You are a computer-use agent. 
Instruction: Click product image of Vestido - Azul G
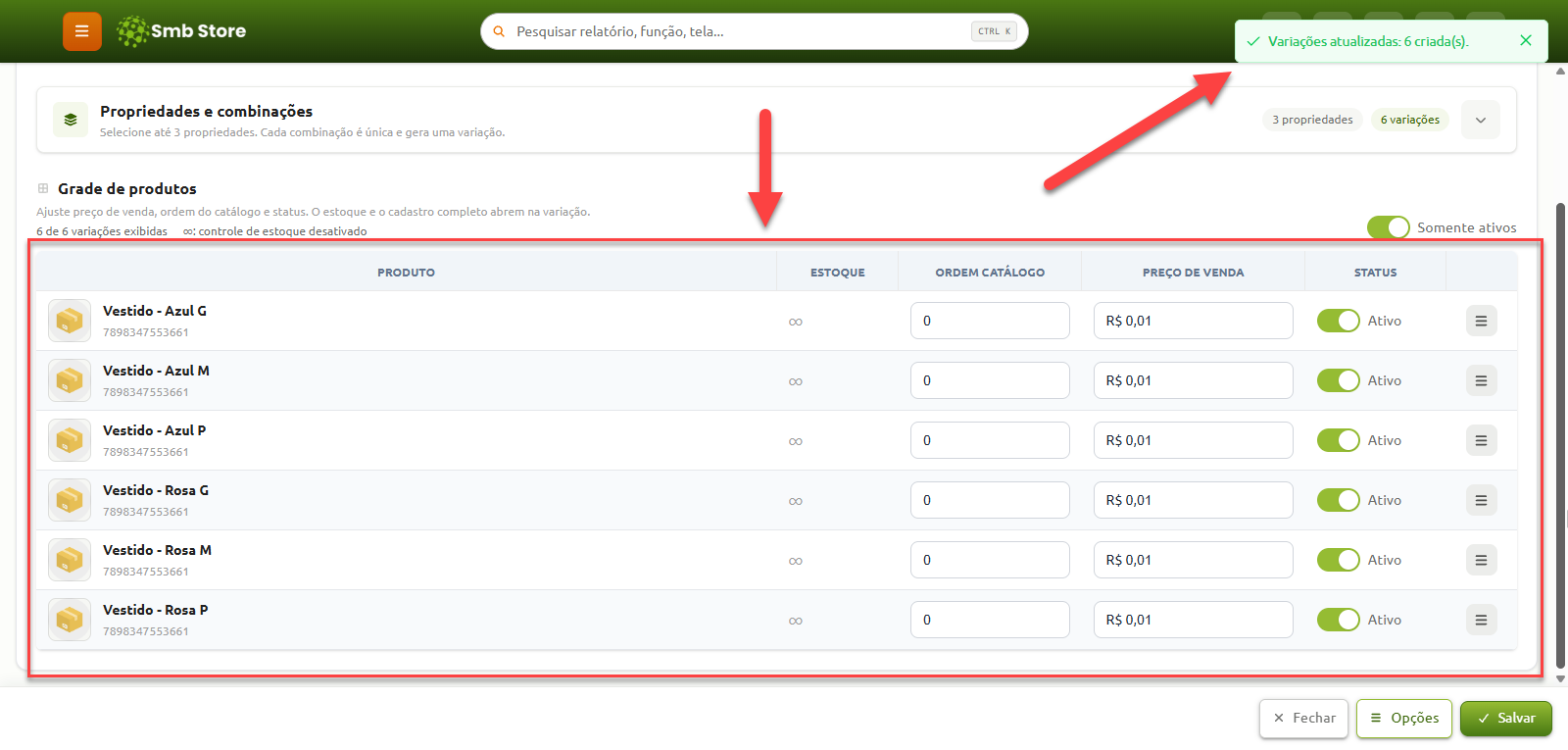(x=70, y=321)
